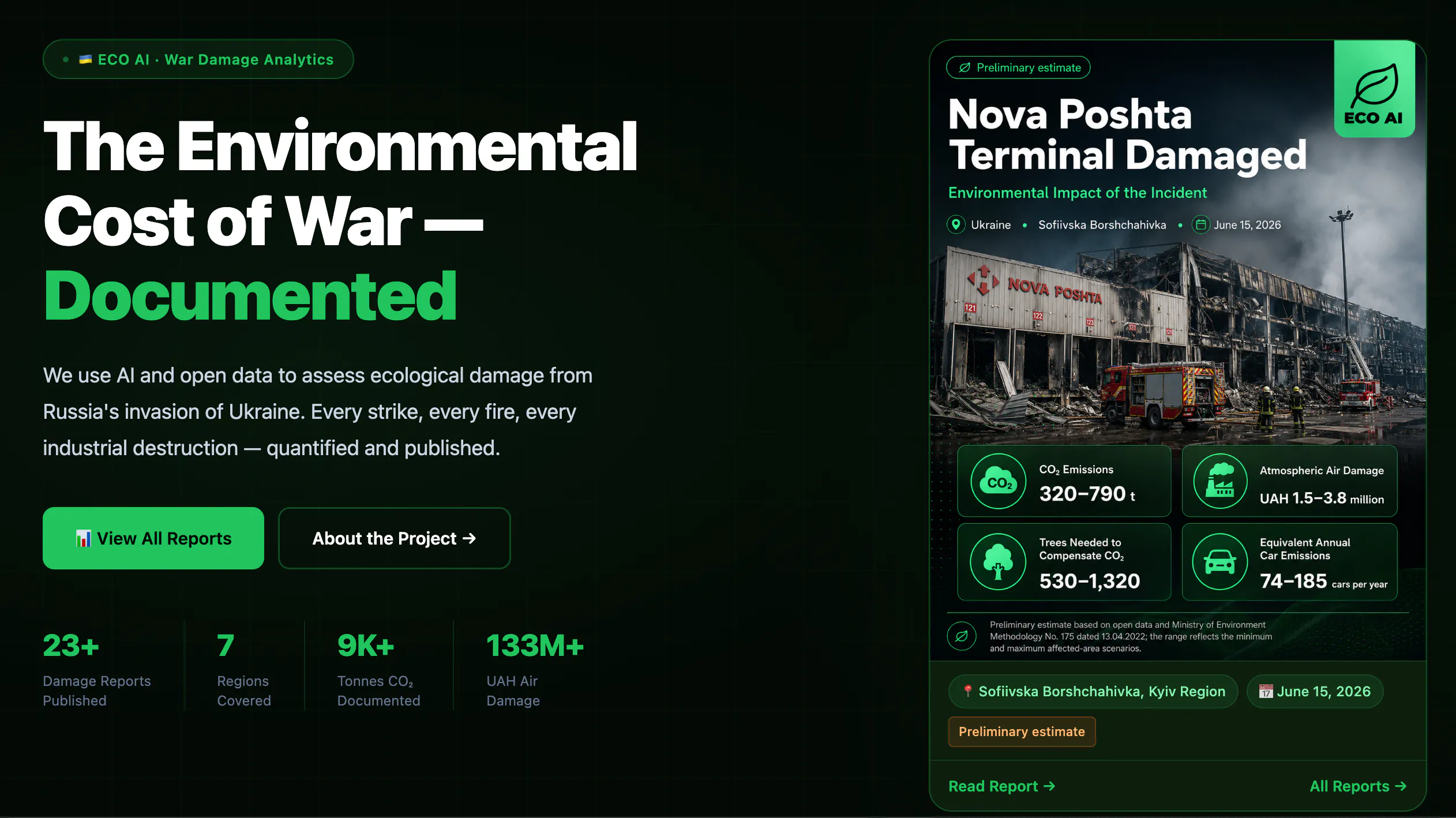Click the car emissions icon
Image resolution: width=1456 pixels, height=818 pixels.
[1220, 562]
